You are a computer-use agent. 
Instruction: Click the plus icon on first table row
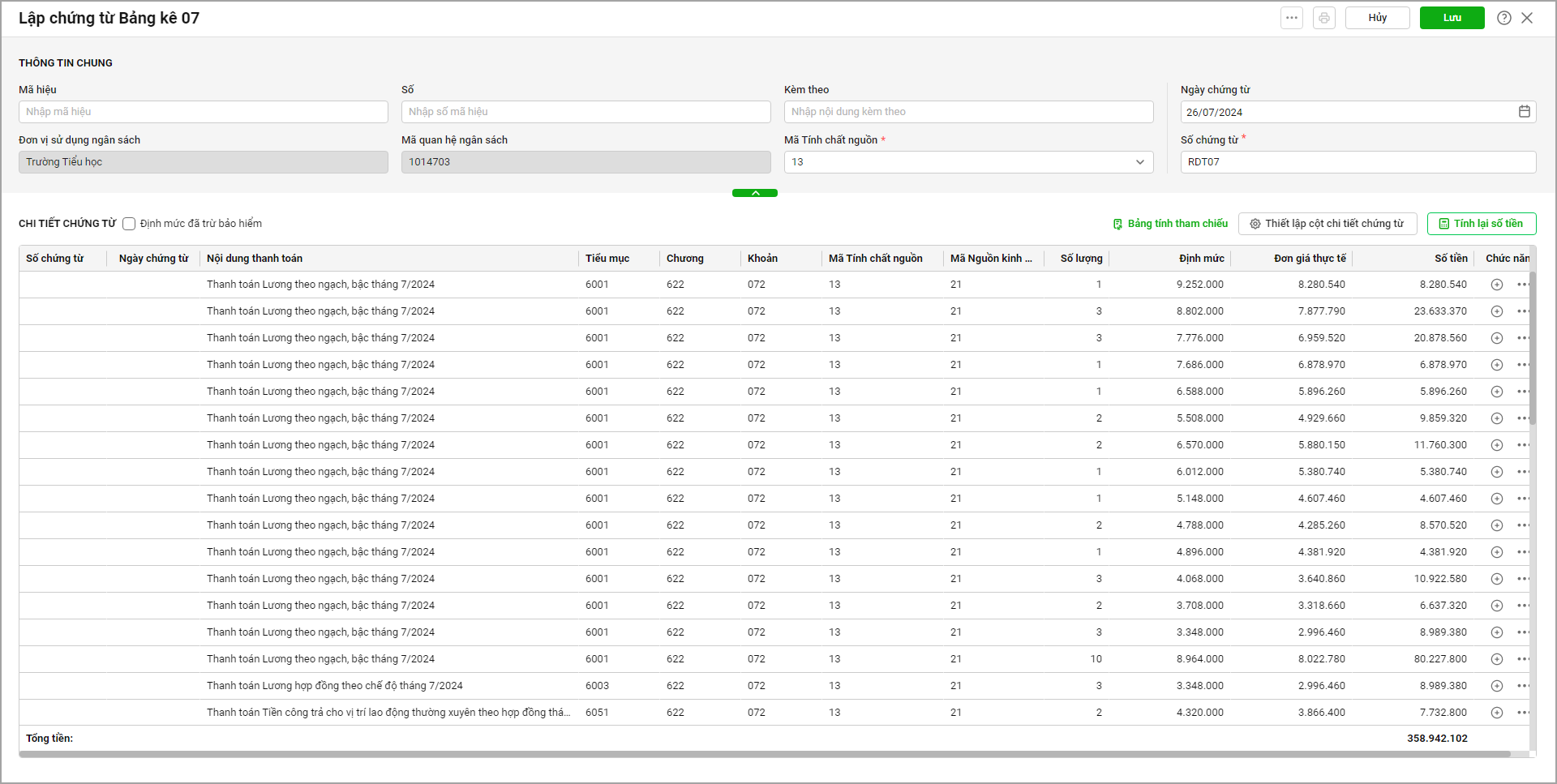1497,285
